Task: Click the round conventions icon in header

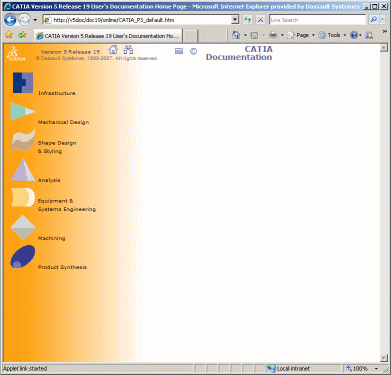Action: pyautogui.click(x=193, y=51)
